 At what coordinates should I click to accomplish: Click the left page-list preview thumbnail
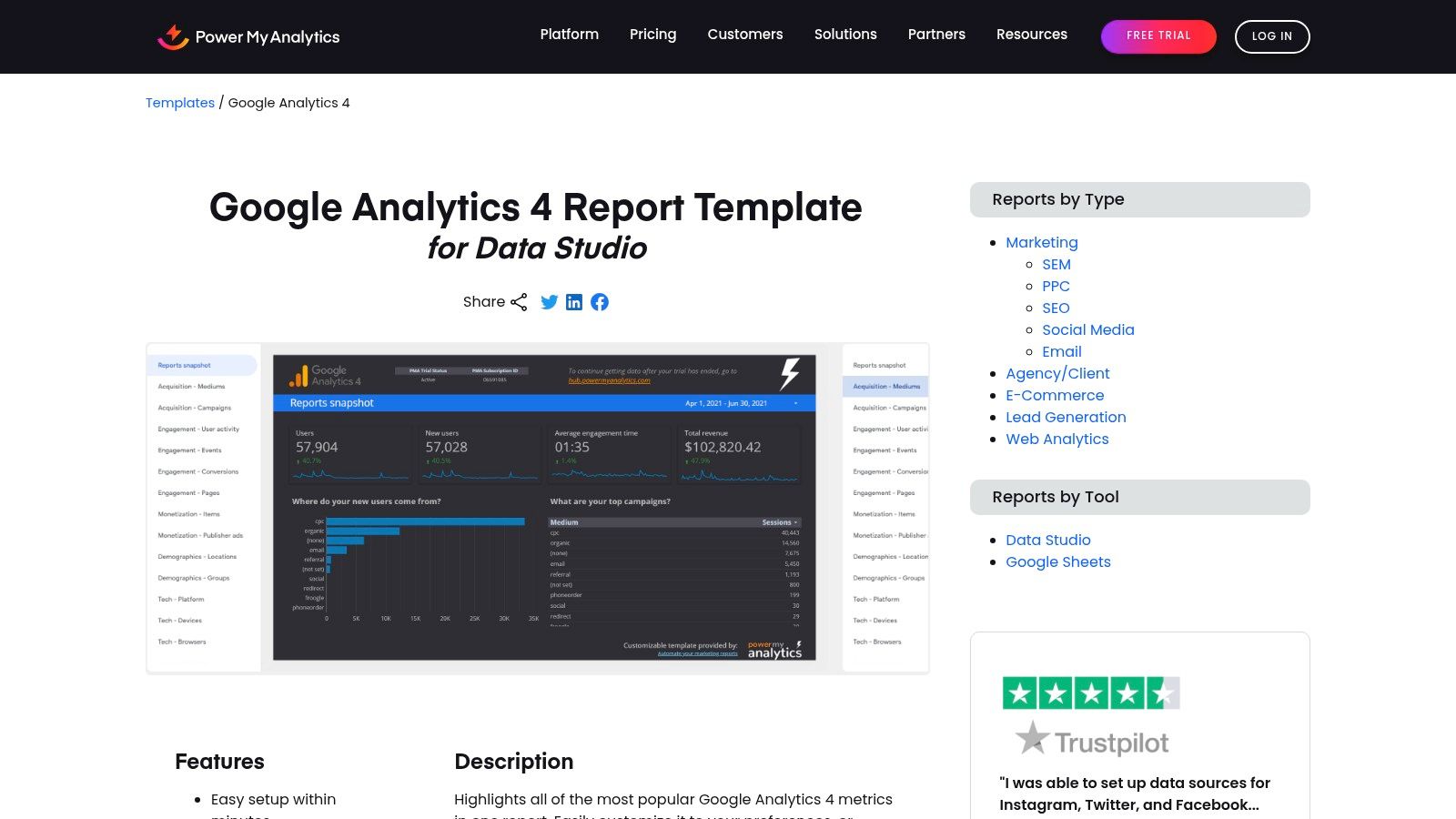204,508
